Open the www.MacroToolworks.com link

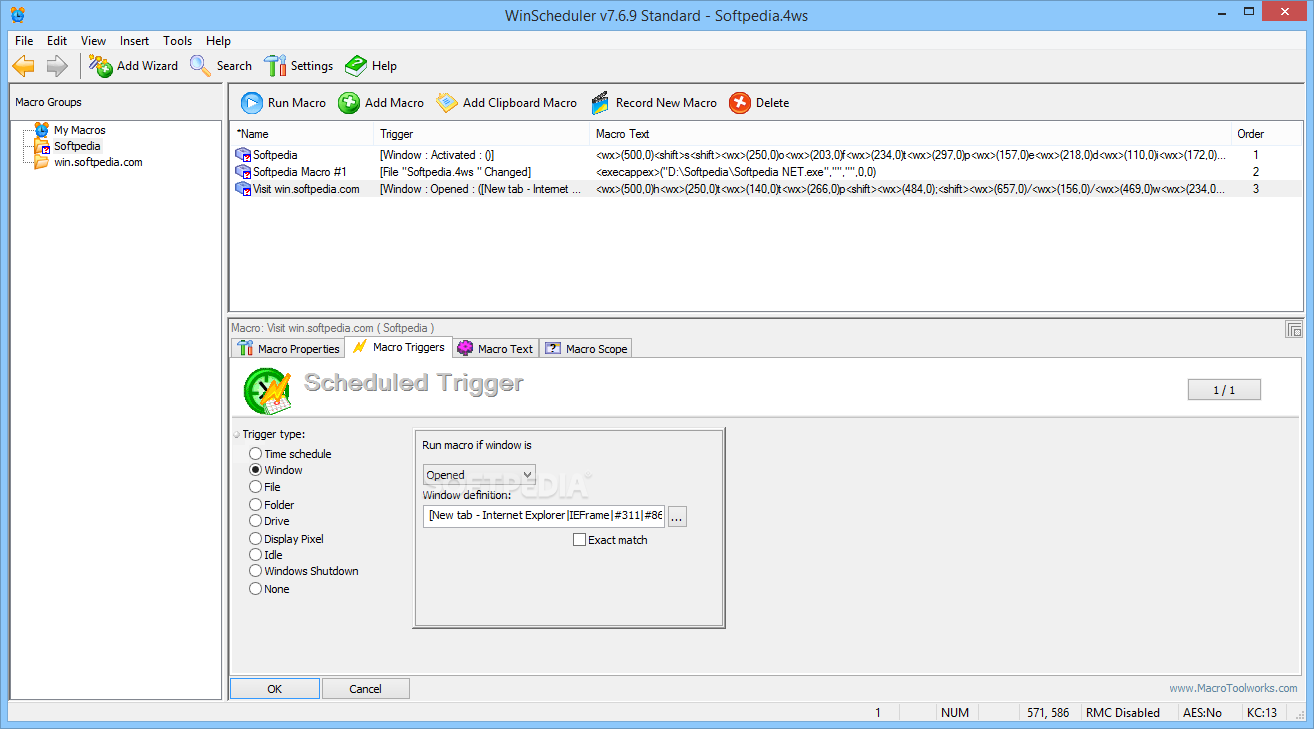click(x=1234, y=688)
